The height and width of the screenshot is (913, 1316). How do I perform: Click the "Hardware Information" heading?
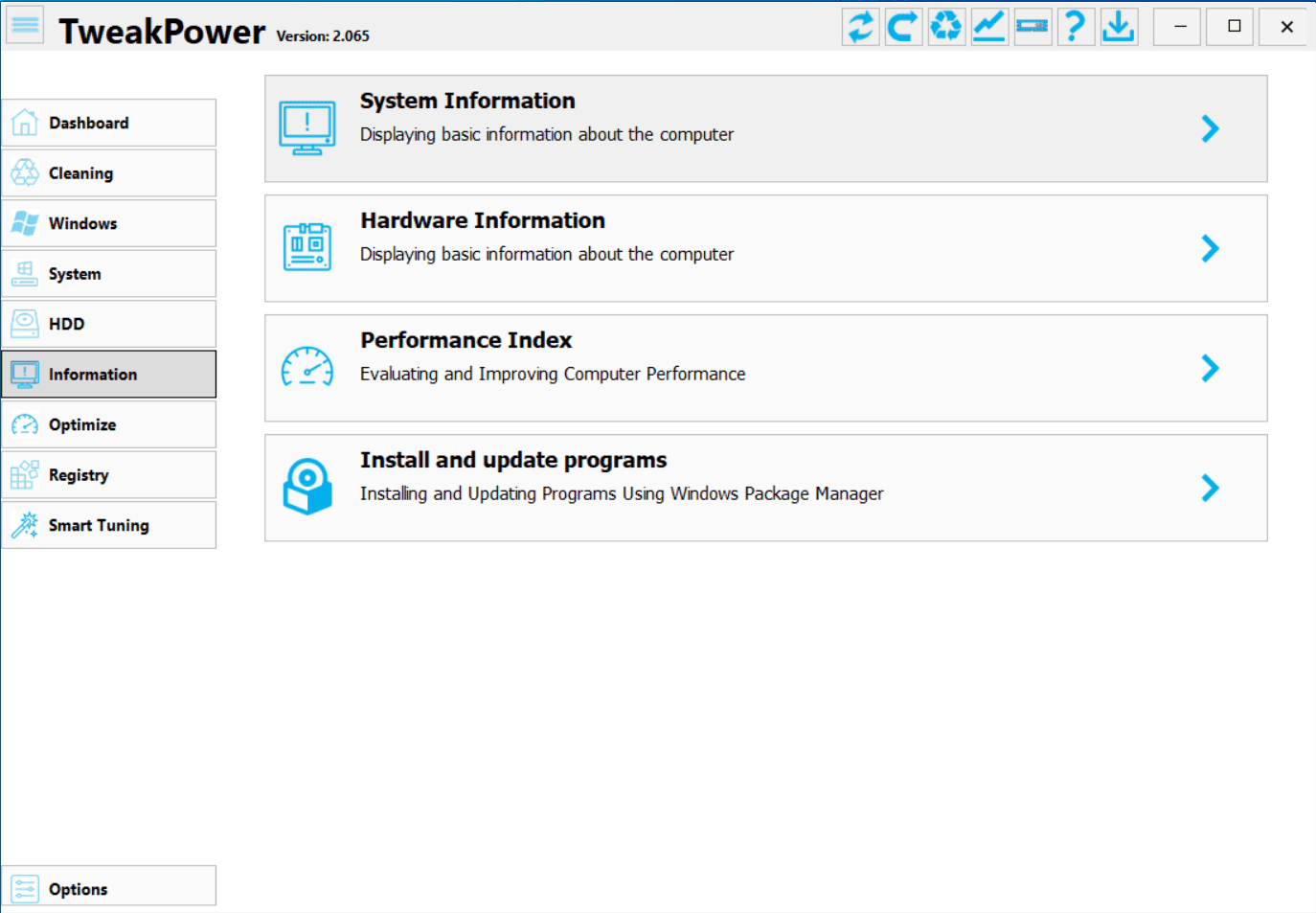coord(483,220)
